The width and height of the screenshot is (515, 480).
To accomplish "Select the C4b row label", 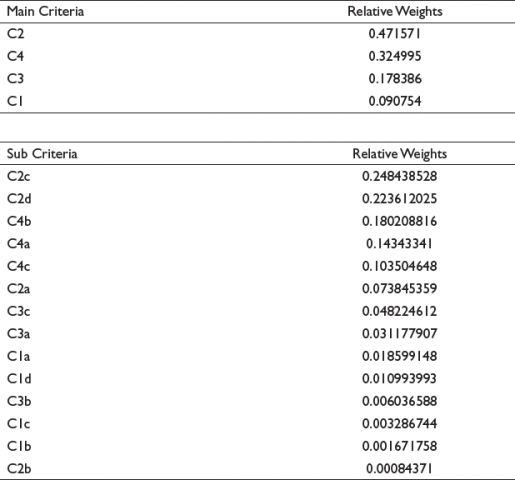I will click(19, 221).
